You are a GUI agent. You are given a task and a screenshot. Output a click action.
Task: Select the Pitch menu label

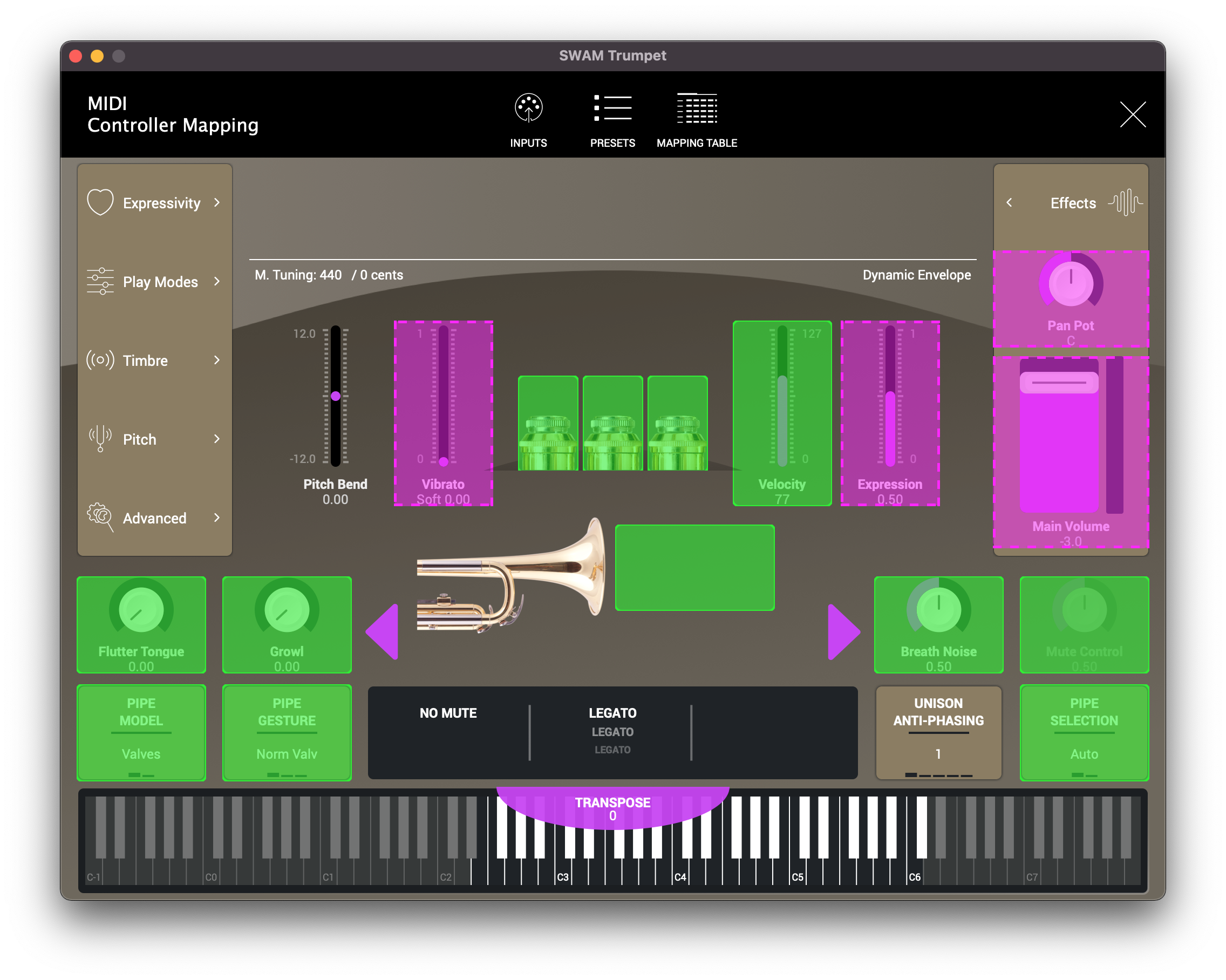pos(139,439)
